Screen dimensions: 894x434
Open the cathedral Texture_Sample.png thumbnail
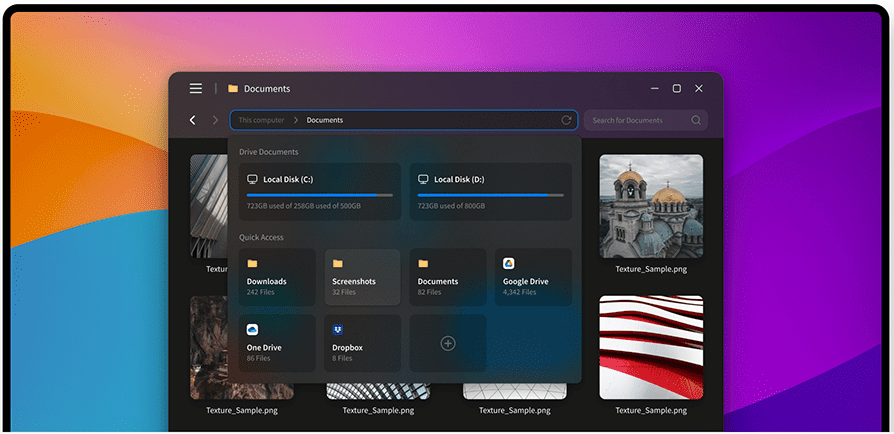(651, 206)
